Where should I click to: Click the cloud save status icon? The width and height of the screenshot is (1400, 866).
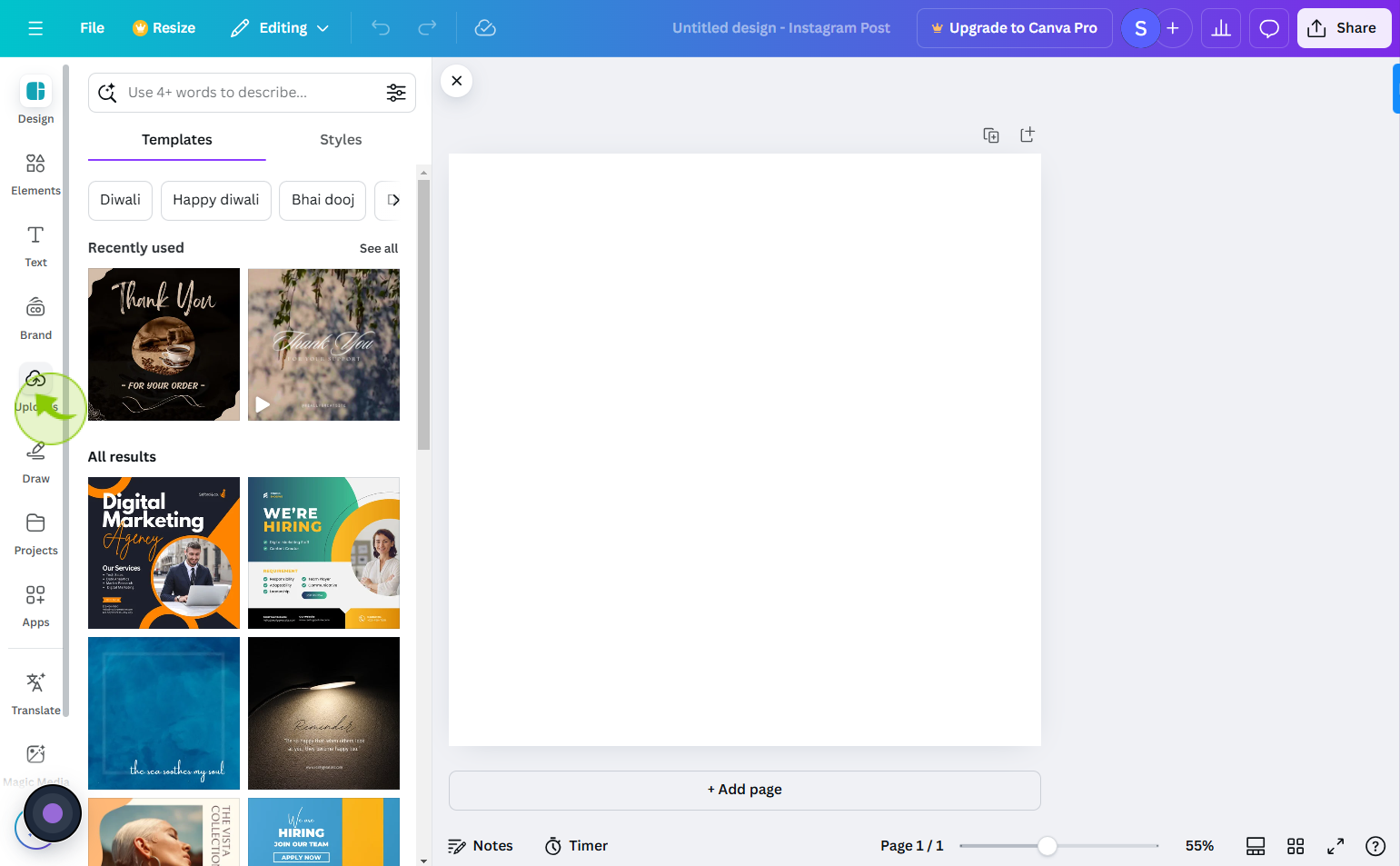point(485,28)
